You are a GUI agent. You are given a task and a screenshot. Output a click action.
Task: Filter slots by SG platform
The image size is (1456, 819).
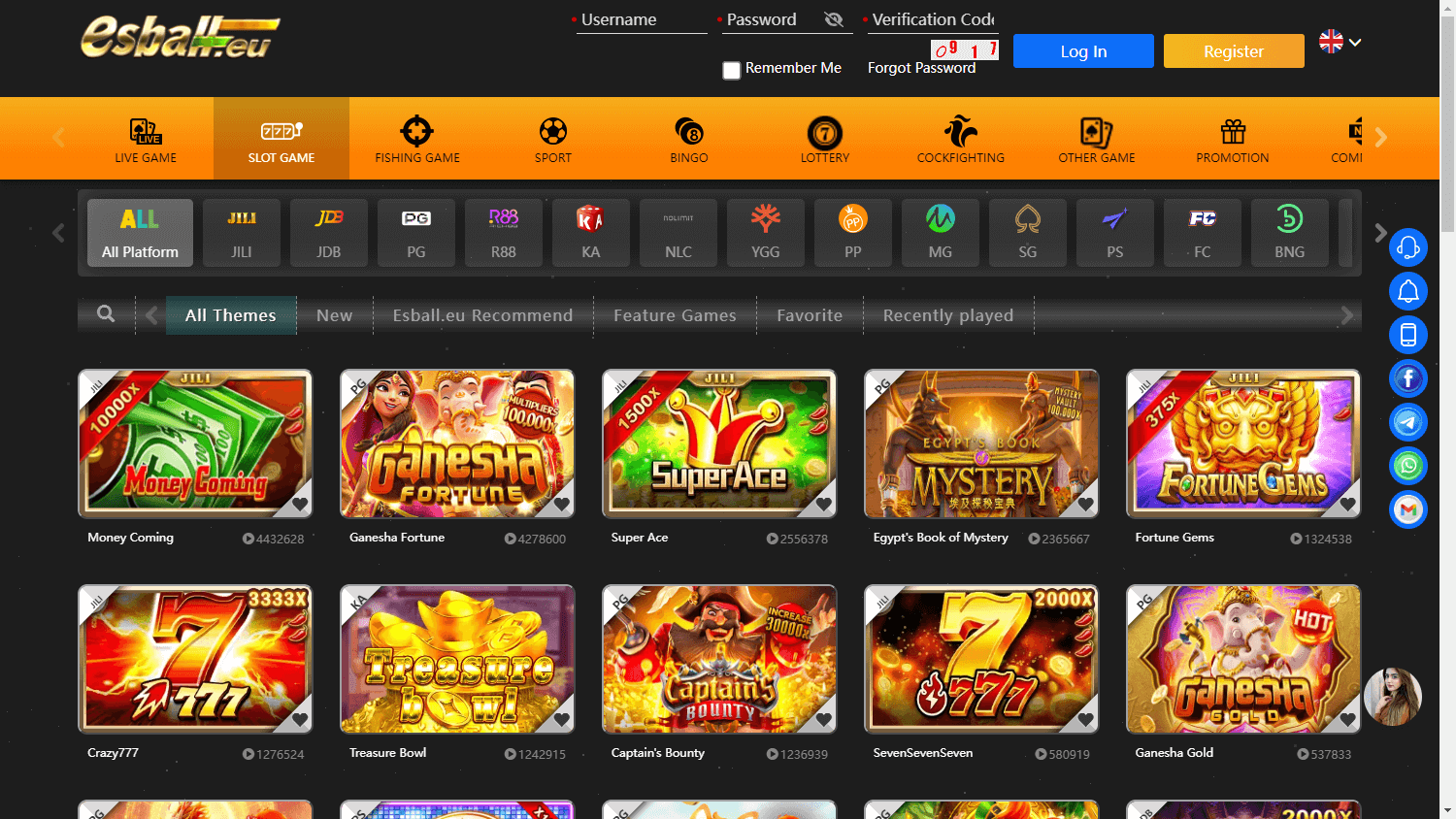click(x=1028, y=233)
